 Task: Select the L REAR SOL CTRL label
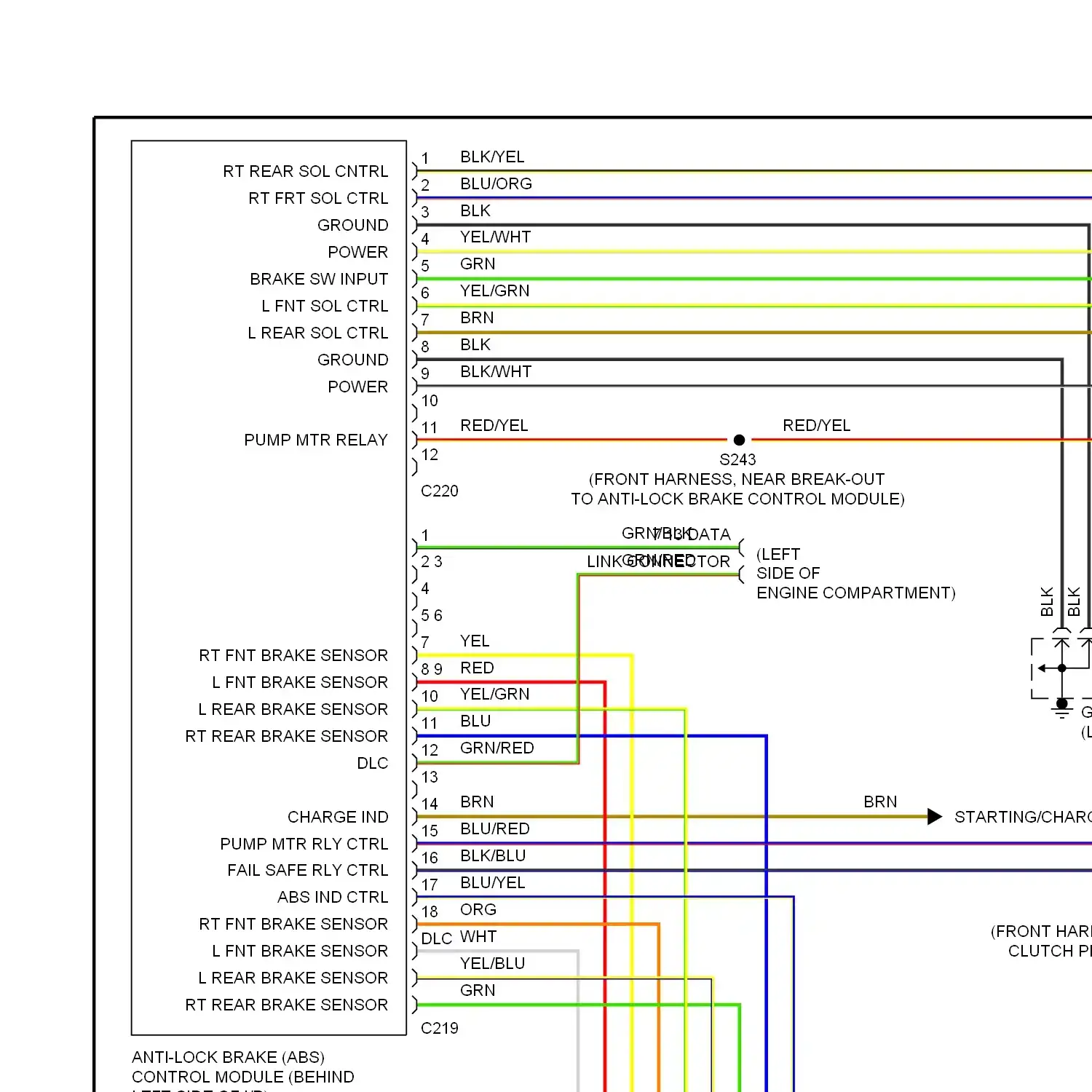pos(318,333)
